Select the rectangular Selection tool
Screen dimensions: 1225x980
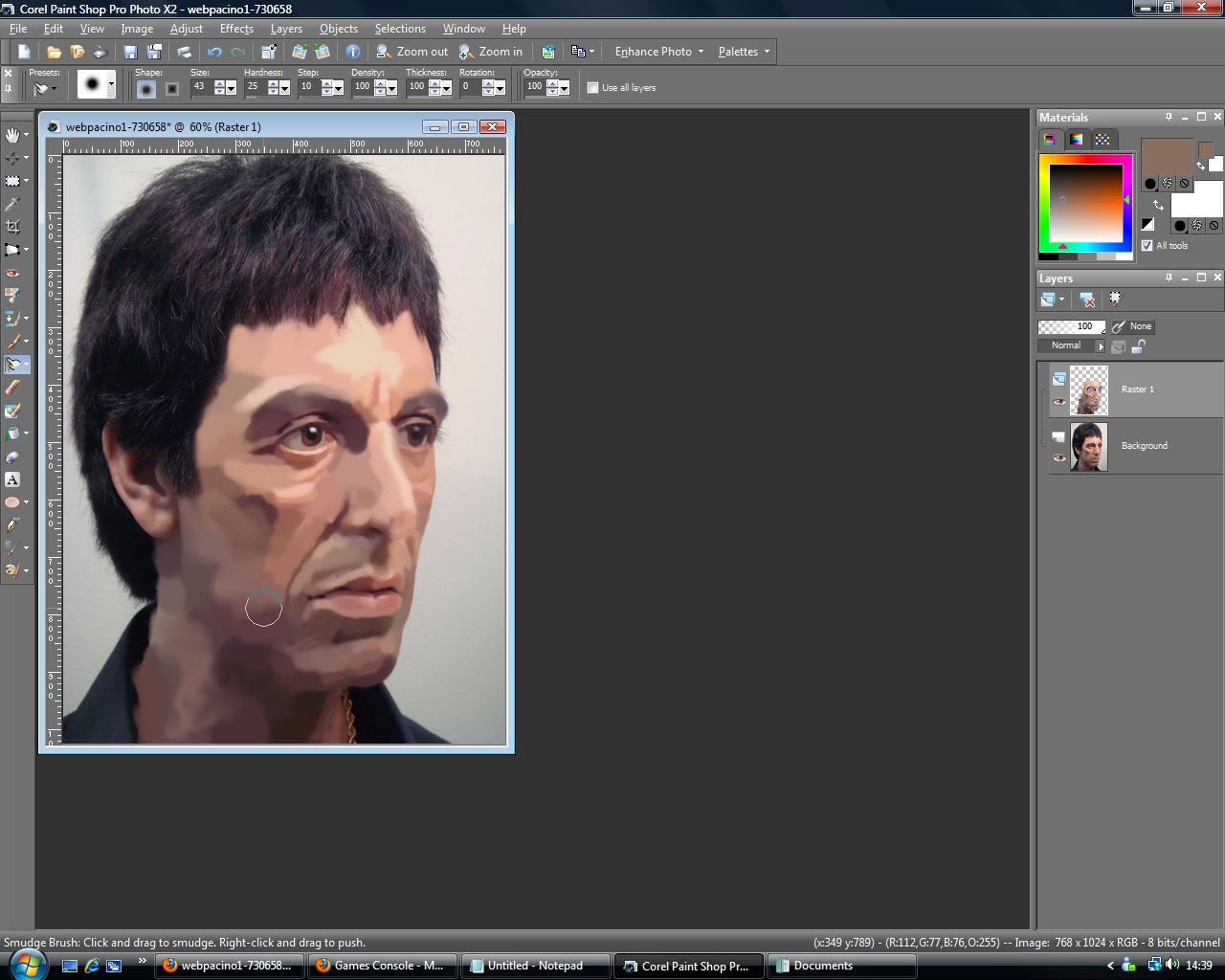coord(12,181)
